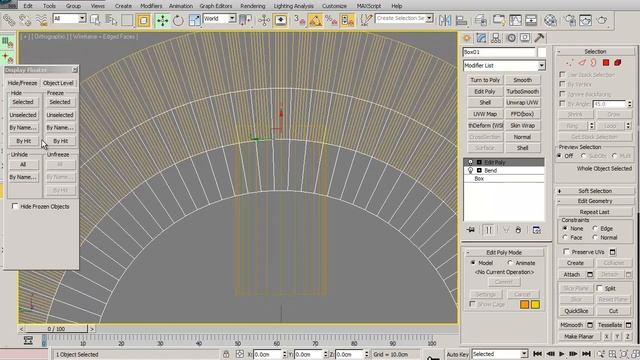The image size is (640, 360).
Task: Click the white object color swatch
Action: pyautogui.click(x=542, y=52)
